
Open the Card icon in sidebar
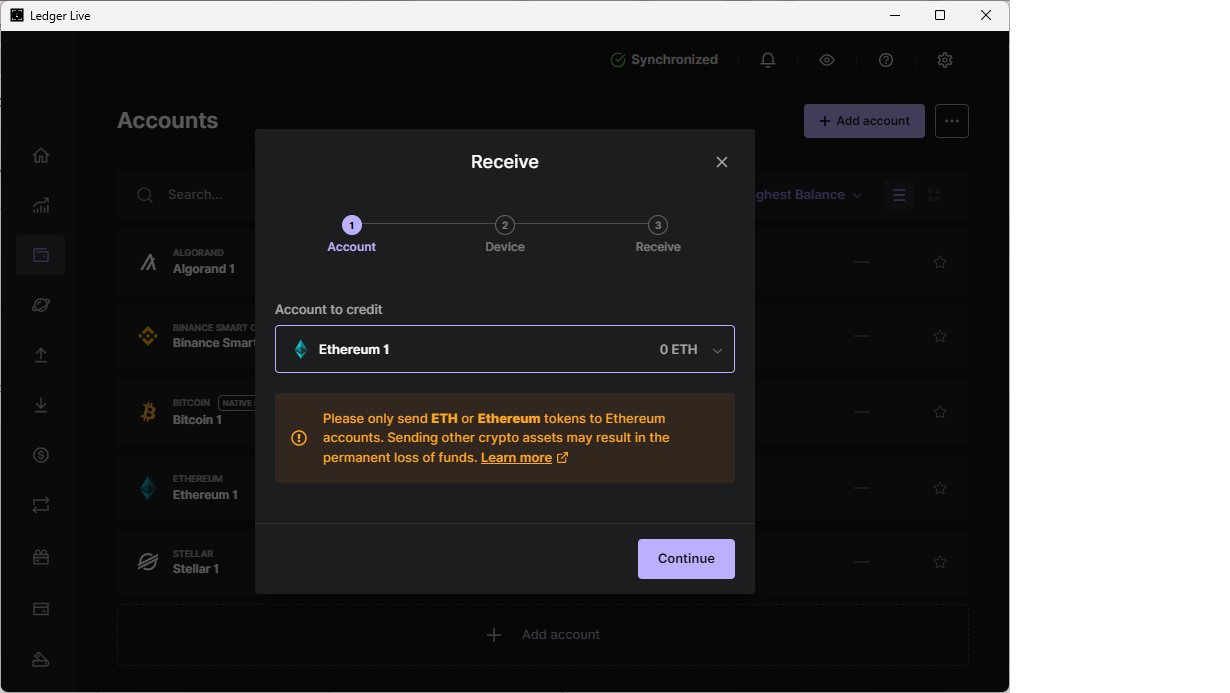click(41, 608)
